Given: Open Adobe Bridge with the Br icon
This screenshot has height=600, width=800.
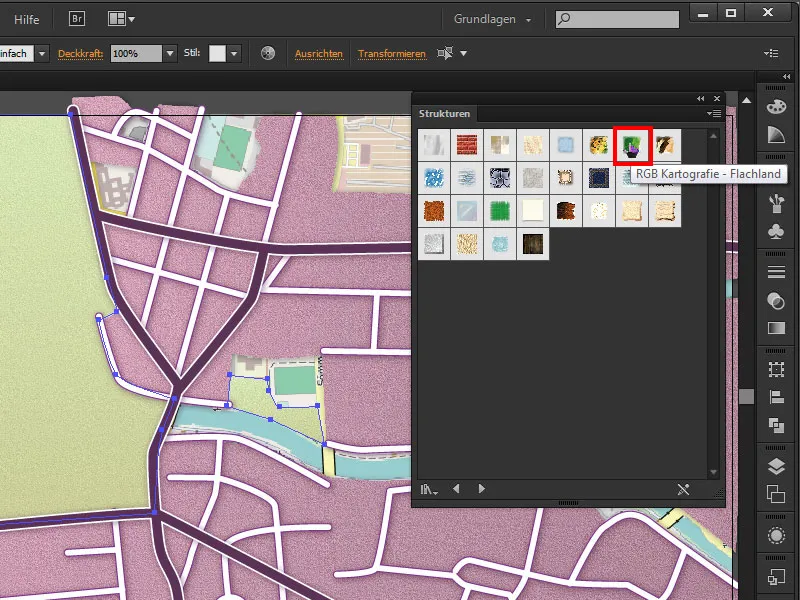Looking at the screenshot, I should point(77,19).
